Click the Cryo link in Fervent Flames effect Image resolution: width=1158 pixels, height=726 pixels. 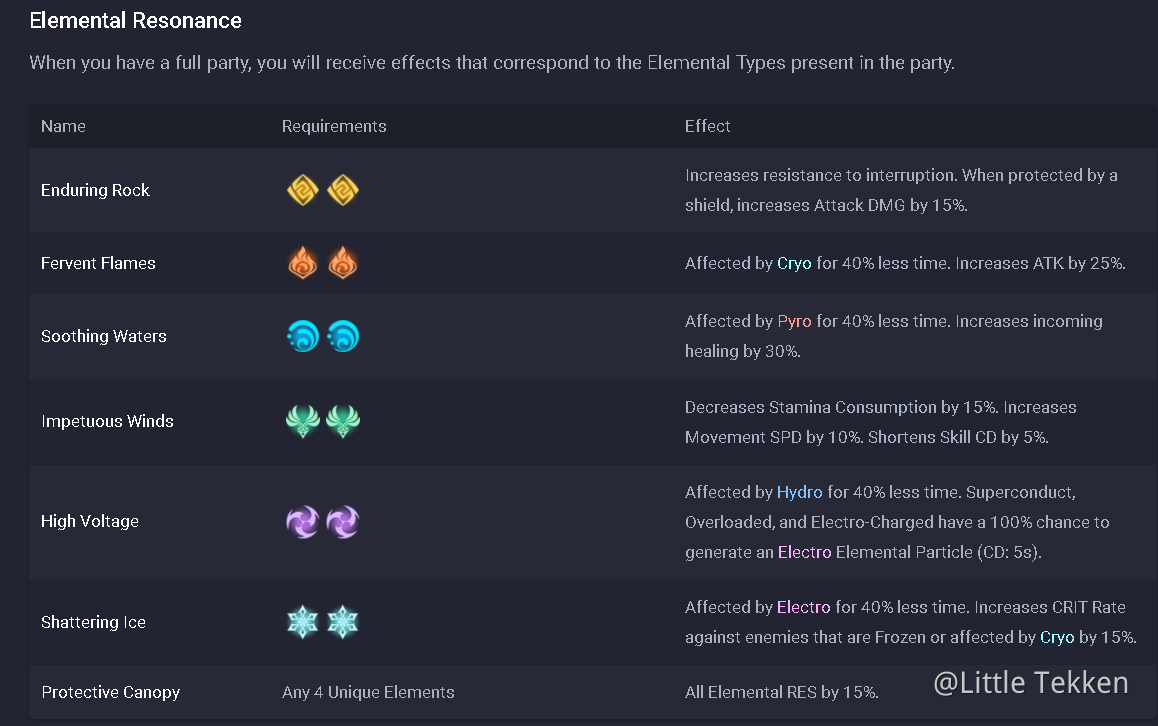(794, 264)
